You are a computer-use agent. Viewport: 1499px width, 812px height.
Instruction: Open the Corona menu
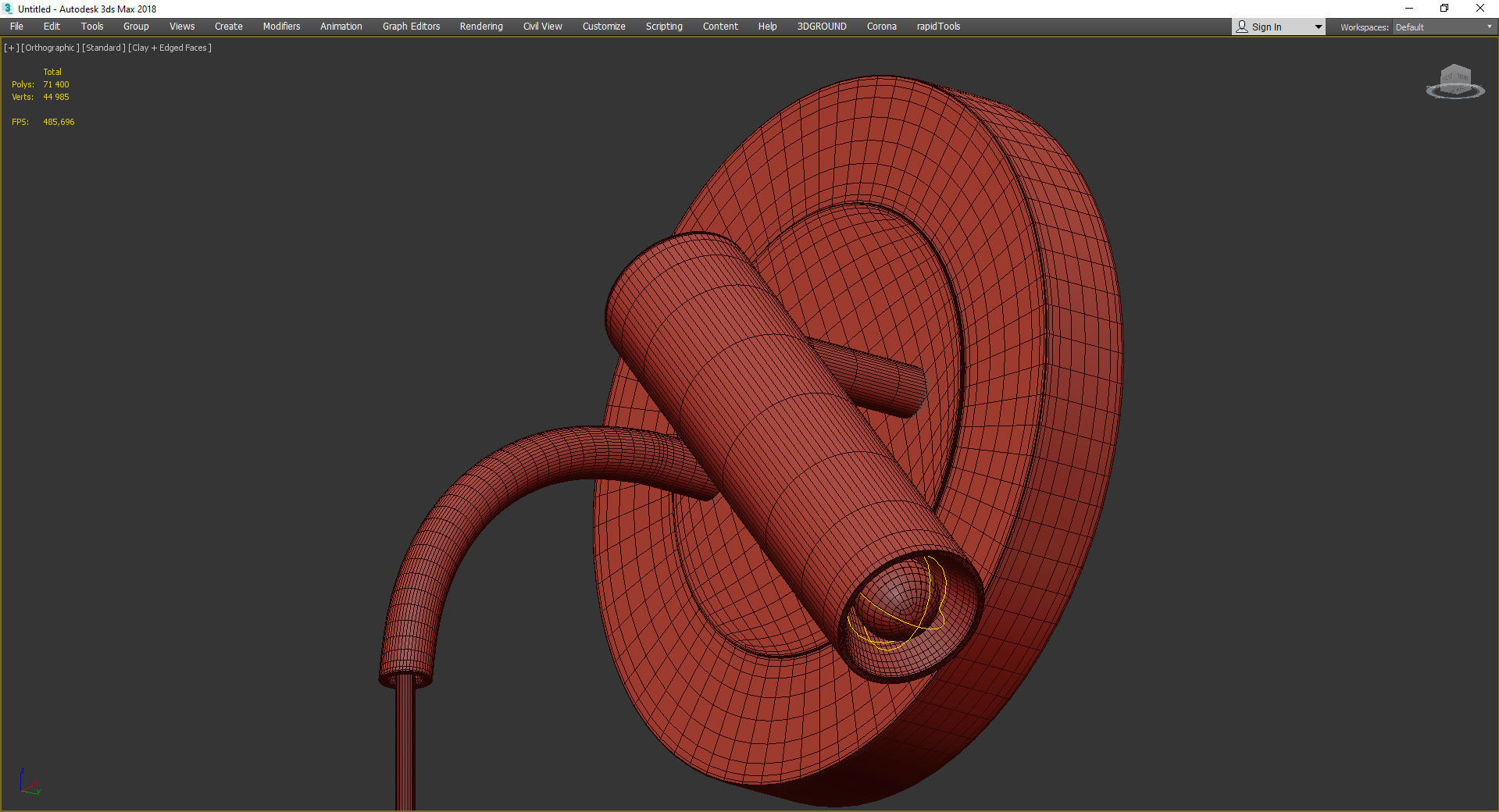881,27
